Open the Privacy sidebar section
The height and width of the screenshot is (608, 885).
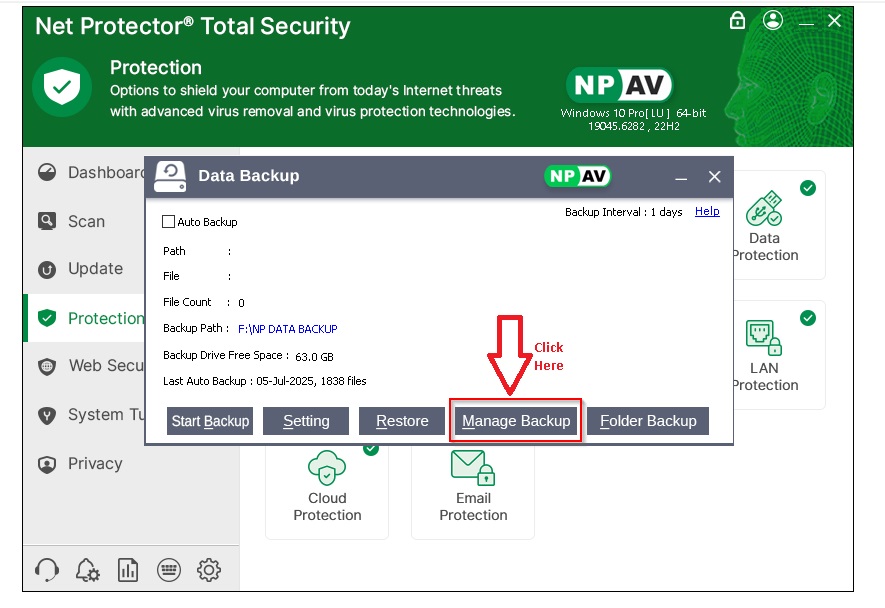coord(94,464)
